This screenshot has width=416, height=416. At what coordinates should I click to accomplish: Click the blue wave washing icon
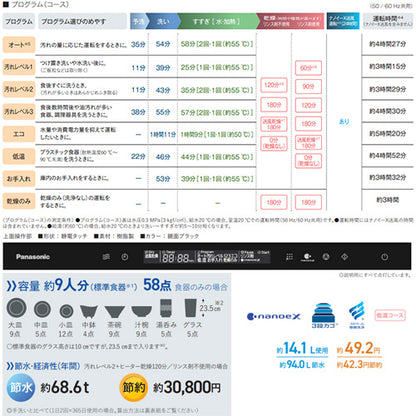pyautogui.click(x=357, y=315)
